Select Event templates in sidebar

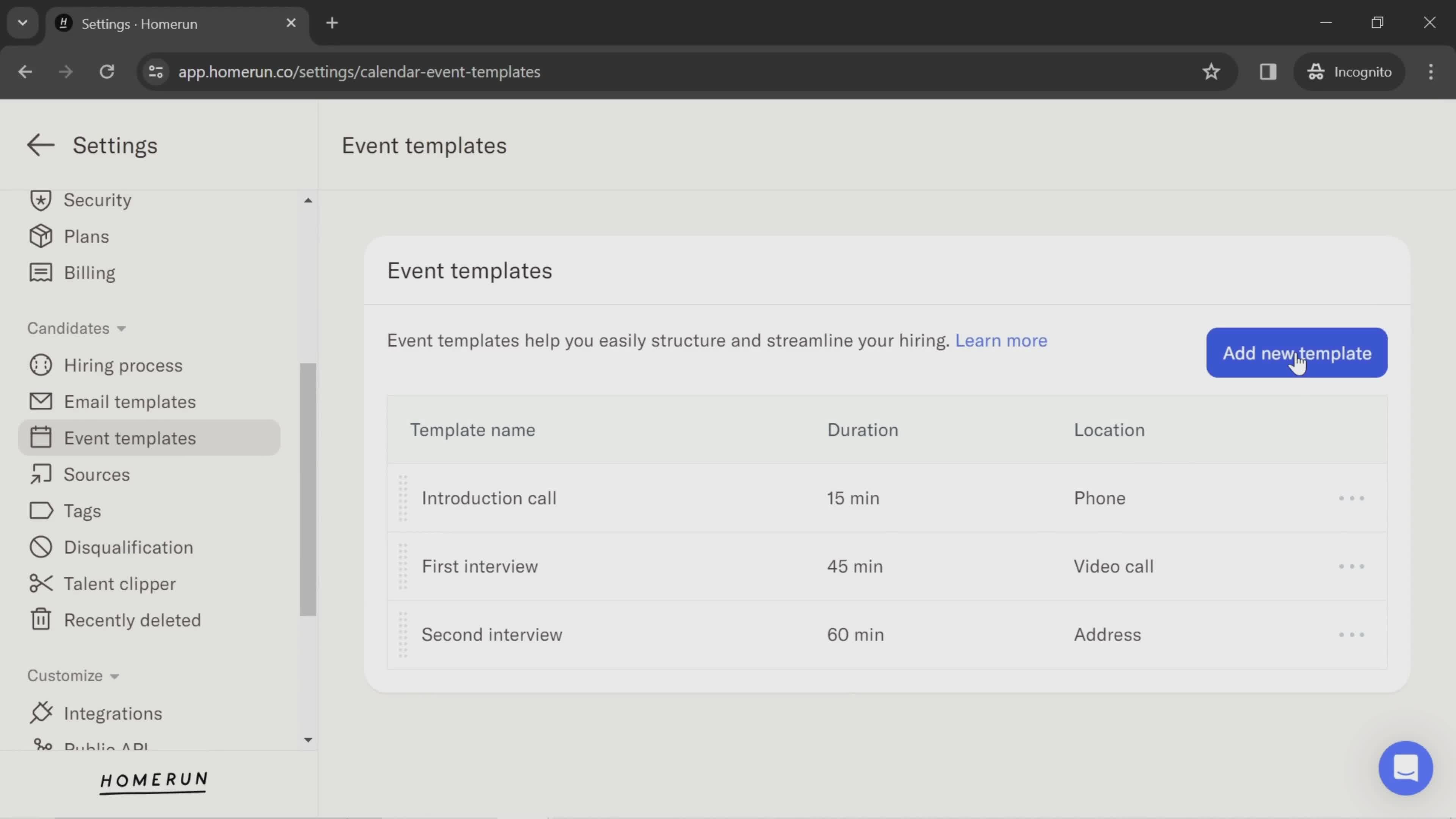(149, 438)
